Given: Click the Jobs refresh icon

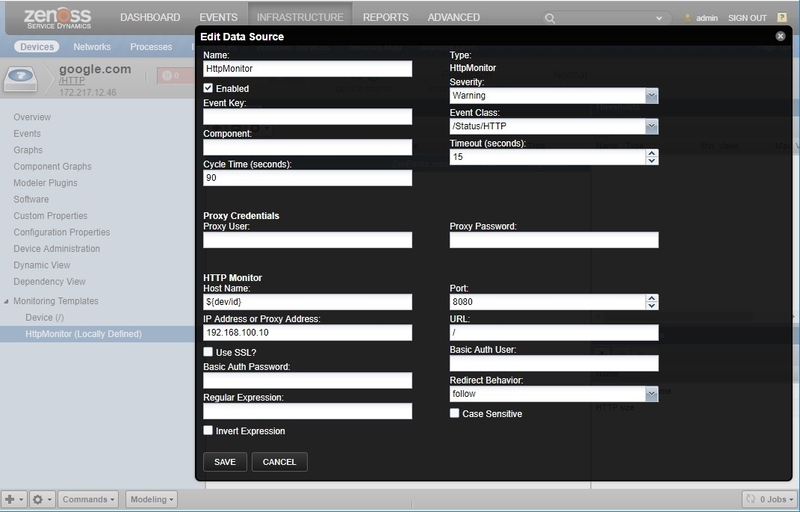Looking at the screenshot, I should pyautogui.click(x=750, y=499).
